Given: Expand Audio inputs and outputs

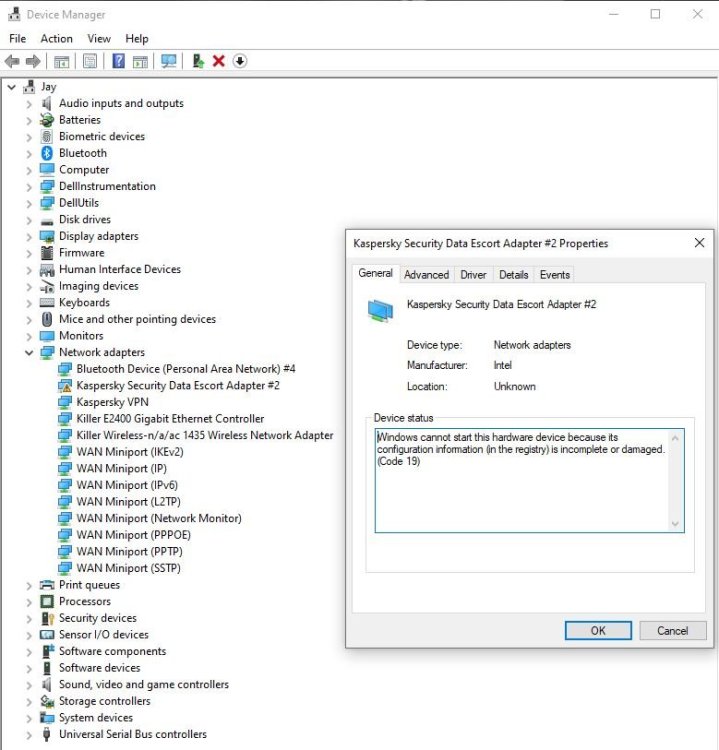Looking at the screenshot, I should click(29, 104).
